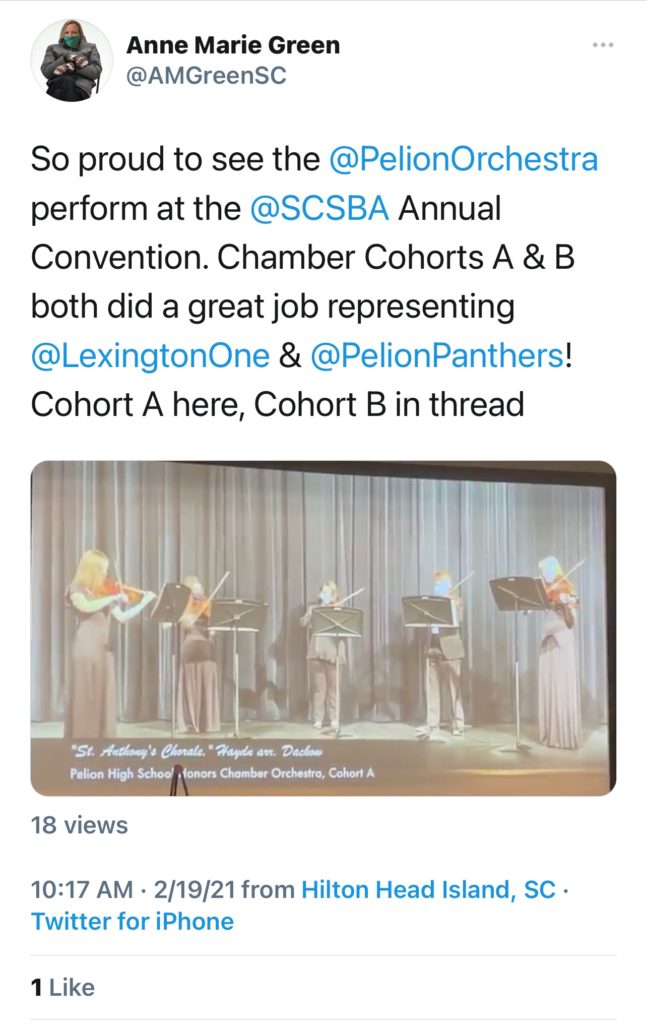Click the 18 views count

point(80,825)
